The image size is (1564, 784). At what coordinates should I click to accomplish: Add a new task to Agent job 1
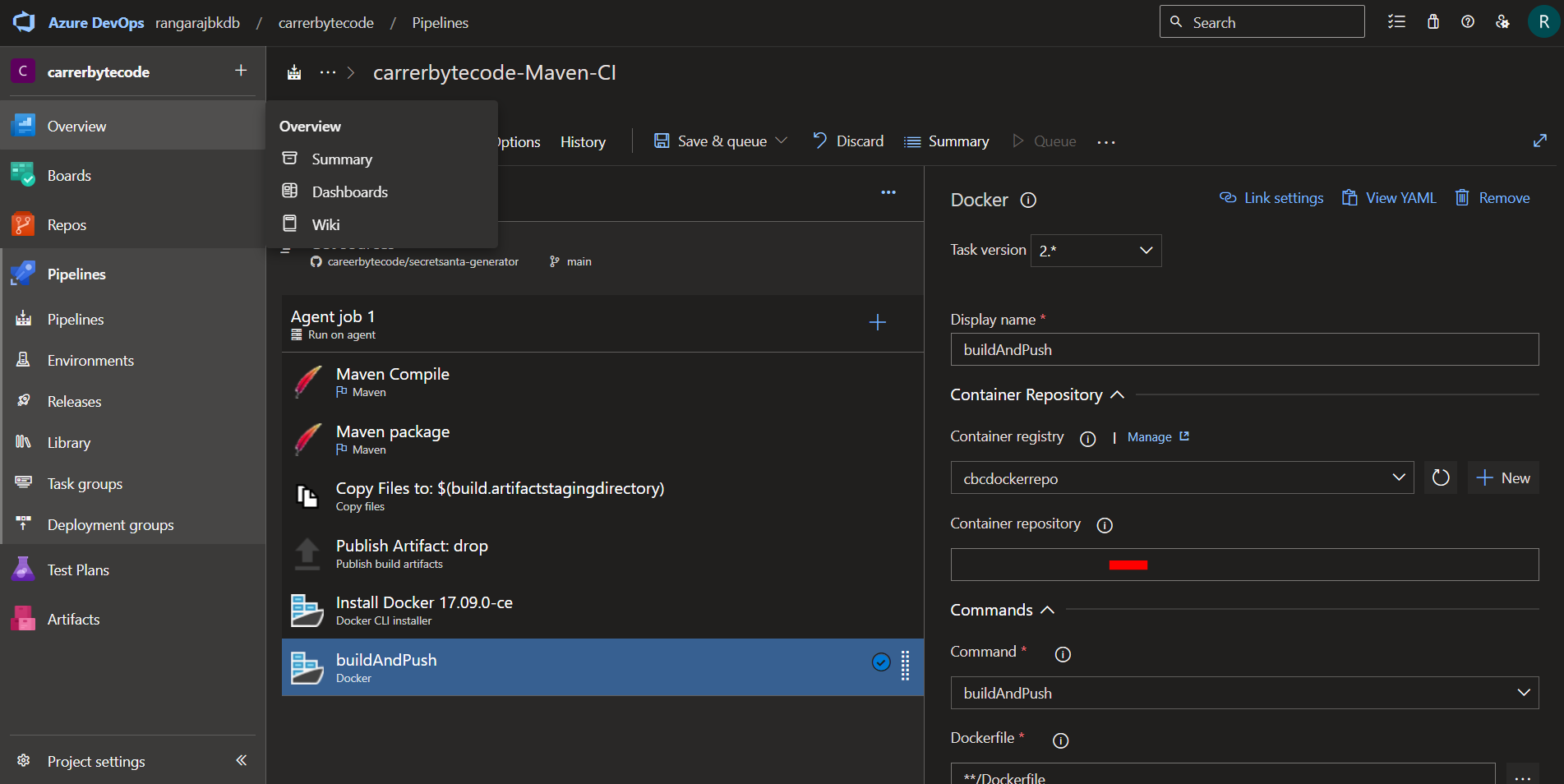click(x=877, y=323)
